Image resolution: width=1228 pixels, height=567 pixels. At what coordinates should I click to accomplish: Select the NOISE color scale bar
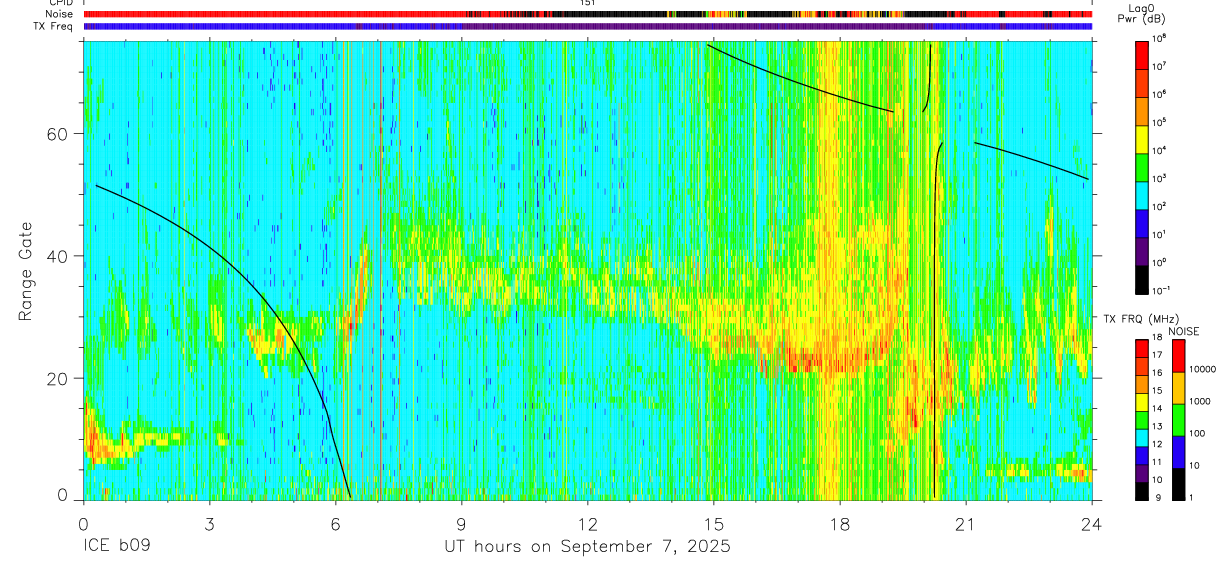[x=1178, y=420]
